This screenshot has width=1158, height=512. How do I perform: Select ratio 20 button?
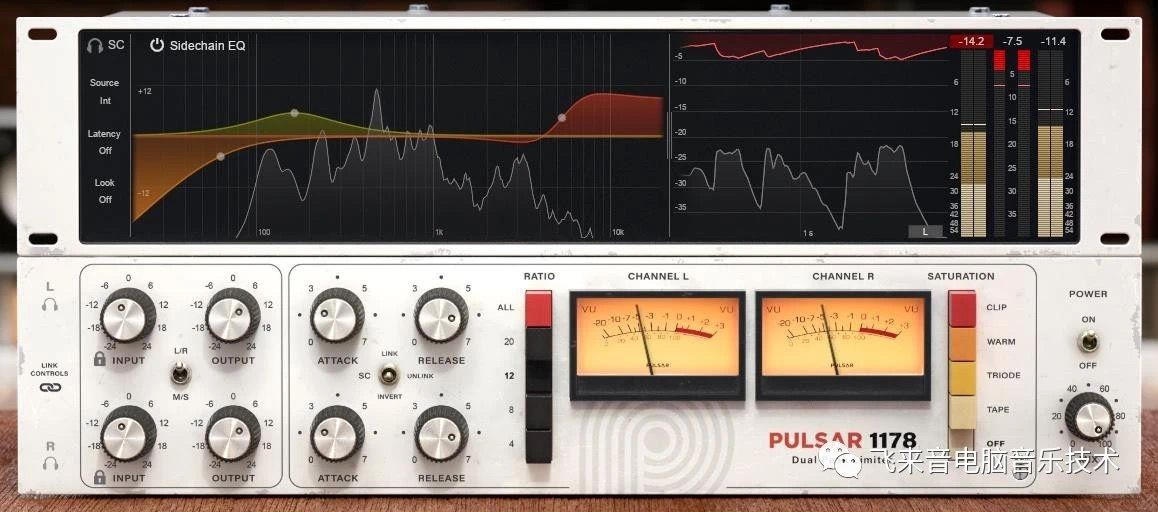point(538,343)
